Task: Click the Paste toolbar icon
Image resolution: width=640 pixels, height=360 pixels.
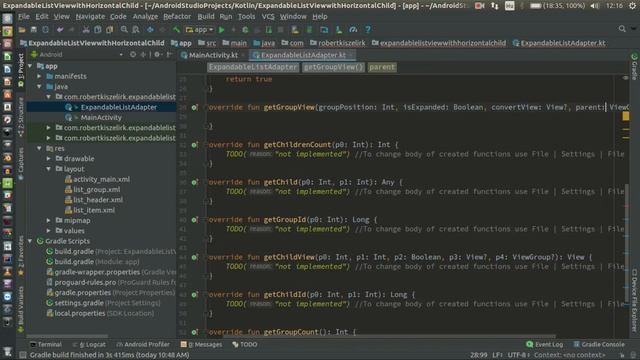Action: click(109, 30)
